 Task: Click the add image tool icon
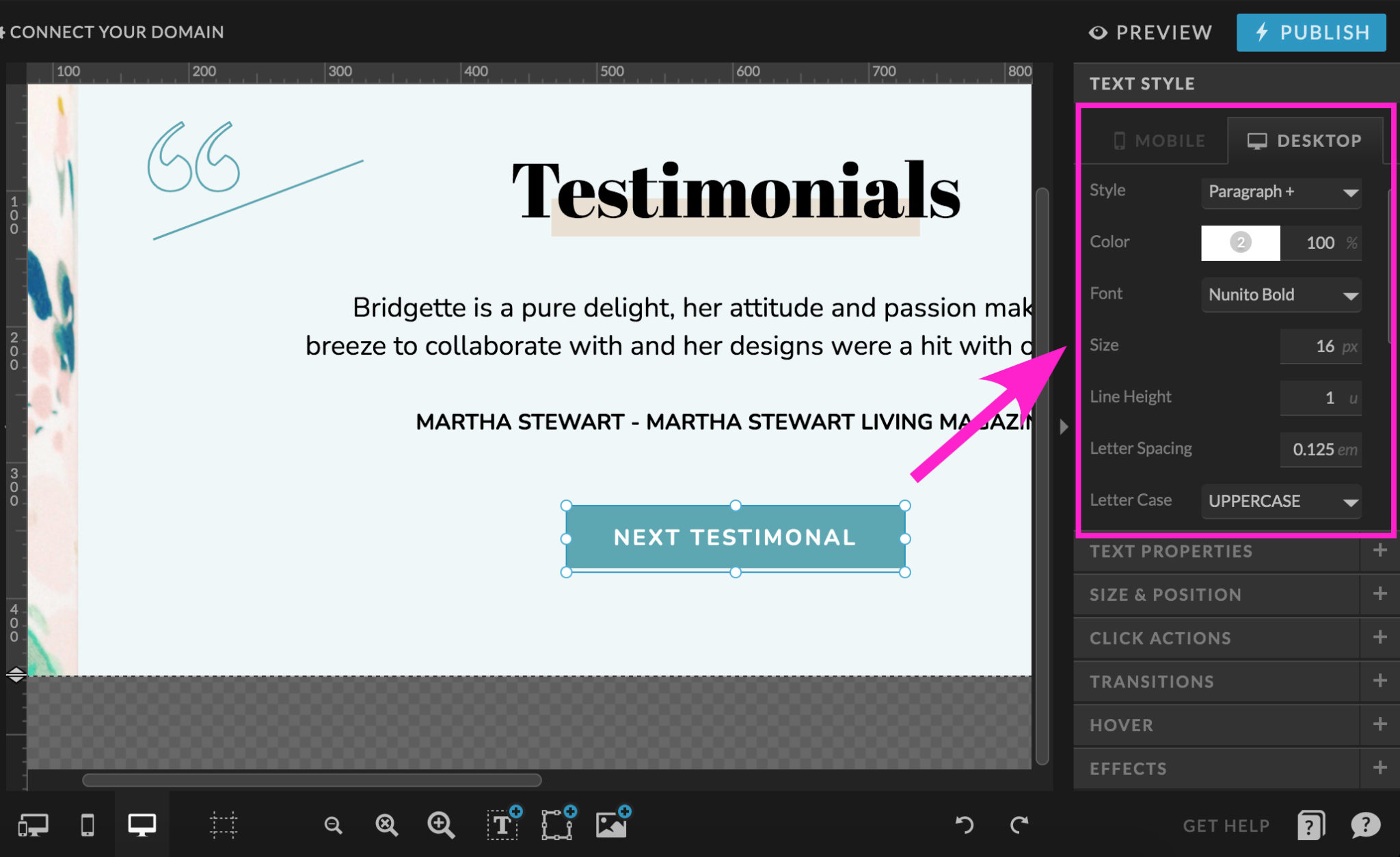tap(611, 825)
